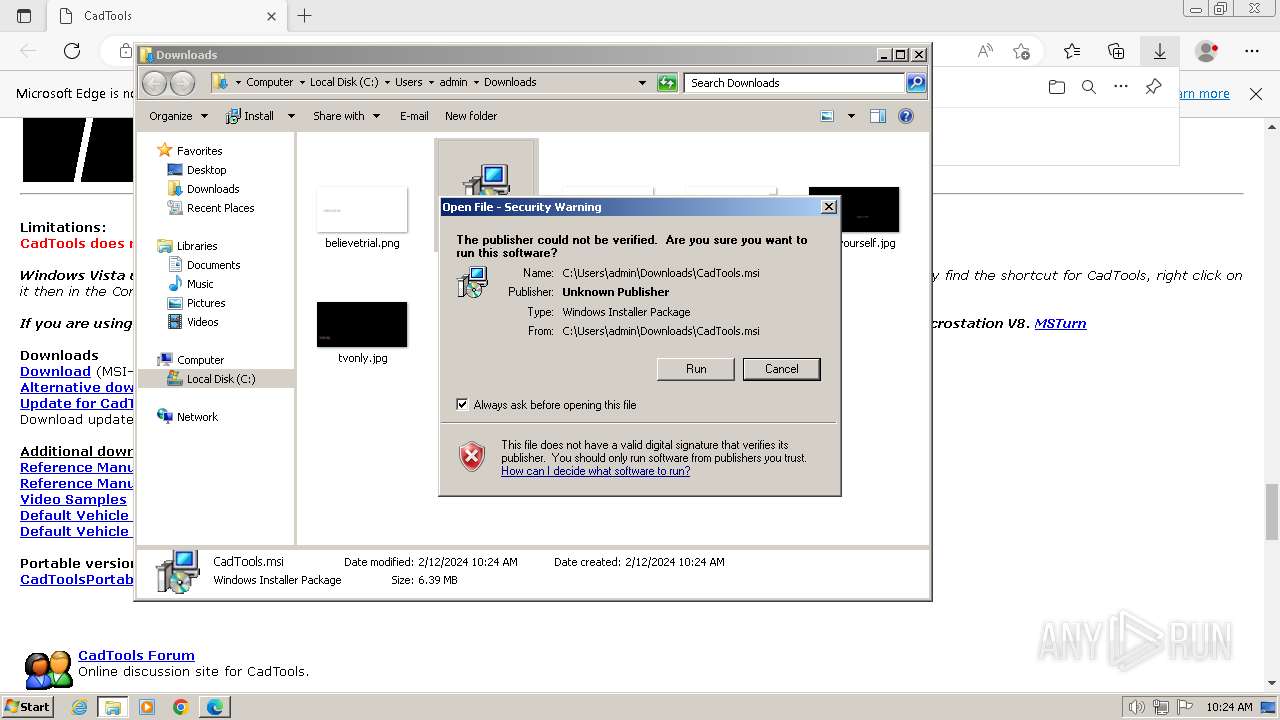Screen dimensions: 1280x720
Task: Click the CadTools.msi icon in details pane
Action: (178, 571)
